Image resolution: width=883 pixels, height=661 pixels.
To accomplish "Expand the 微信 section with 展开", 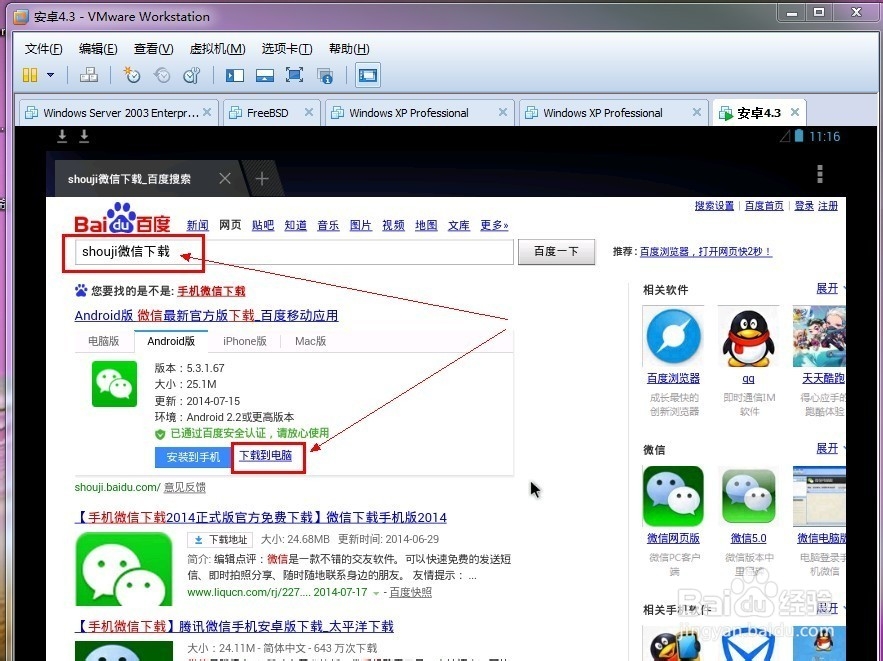I will (x=827, y=449).
